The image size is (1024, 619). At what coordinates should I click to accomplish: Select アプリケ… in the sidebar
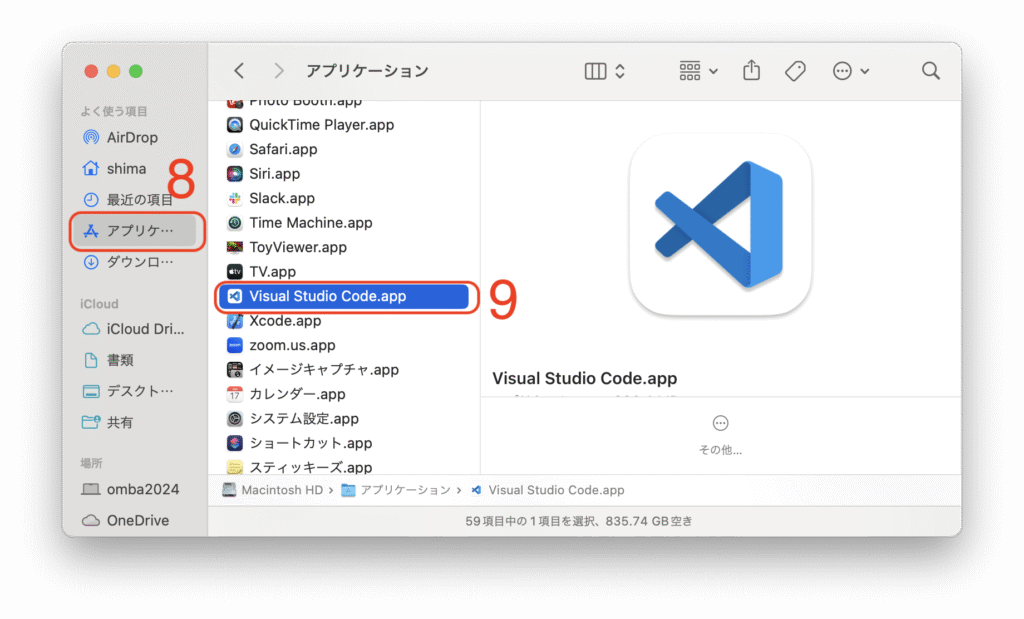pyautogui.click(x=135, y=230)
